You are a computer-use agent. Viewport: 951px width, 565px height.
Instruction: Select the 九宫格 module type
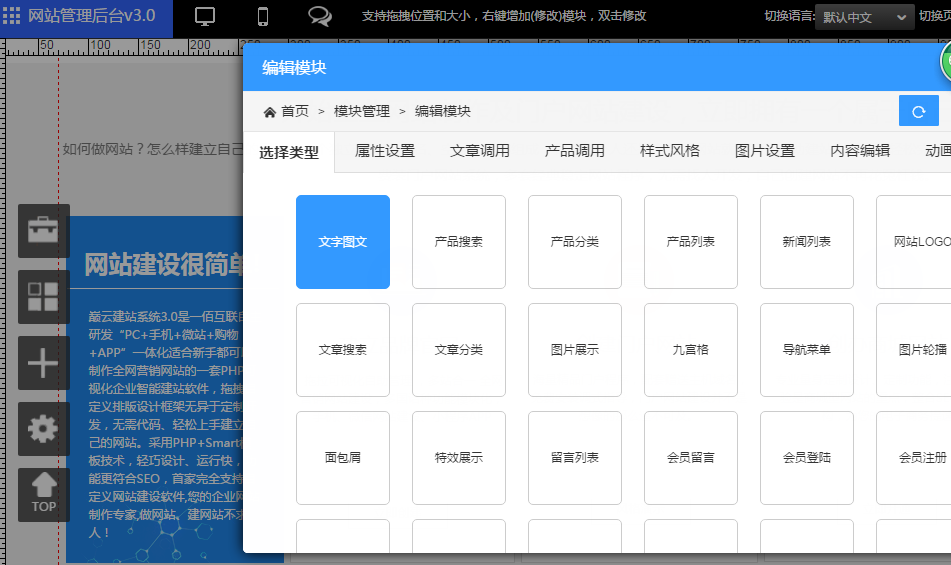coord(691,350)
